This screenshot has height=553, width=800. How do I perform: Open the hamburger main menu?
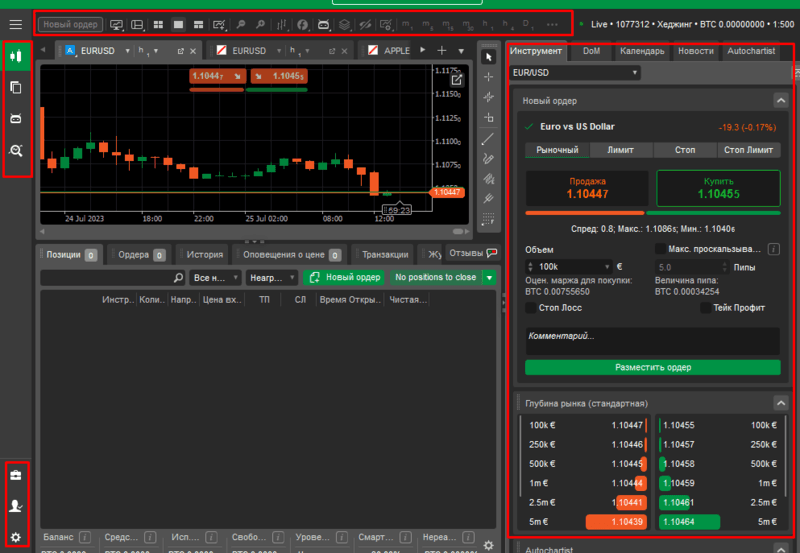pyautogui.click(x=16, y=24)
